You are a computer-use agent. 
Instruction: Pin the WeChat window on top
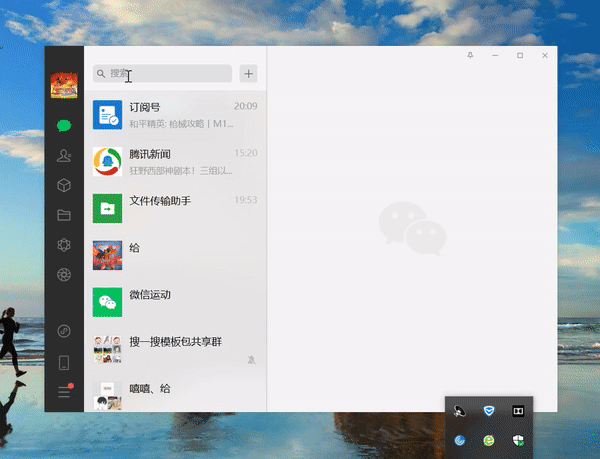(470, 55)
